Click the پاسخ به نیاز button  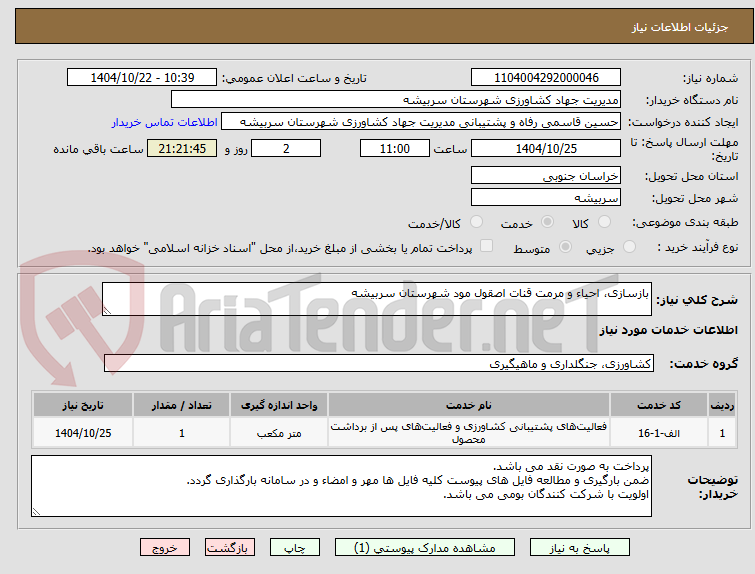pos(580,548)
